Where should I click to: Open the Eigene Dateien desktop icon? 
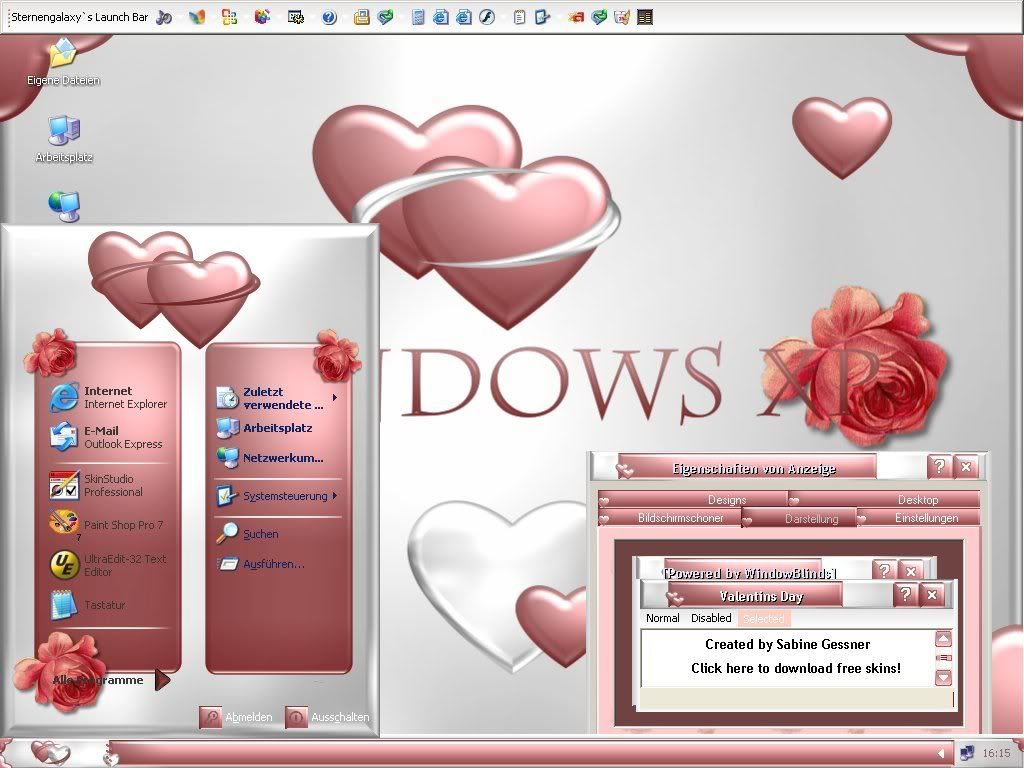[63, 63]
